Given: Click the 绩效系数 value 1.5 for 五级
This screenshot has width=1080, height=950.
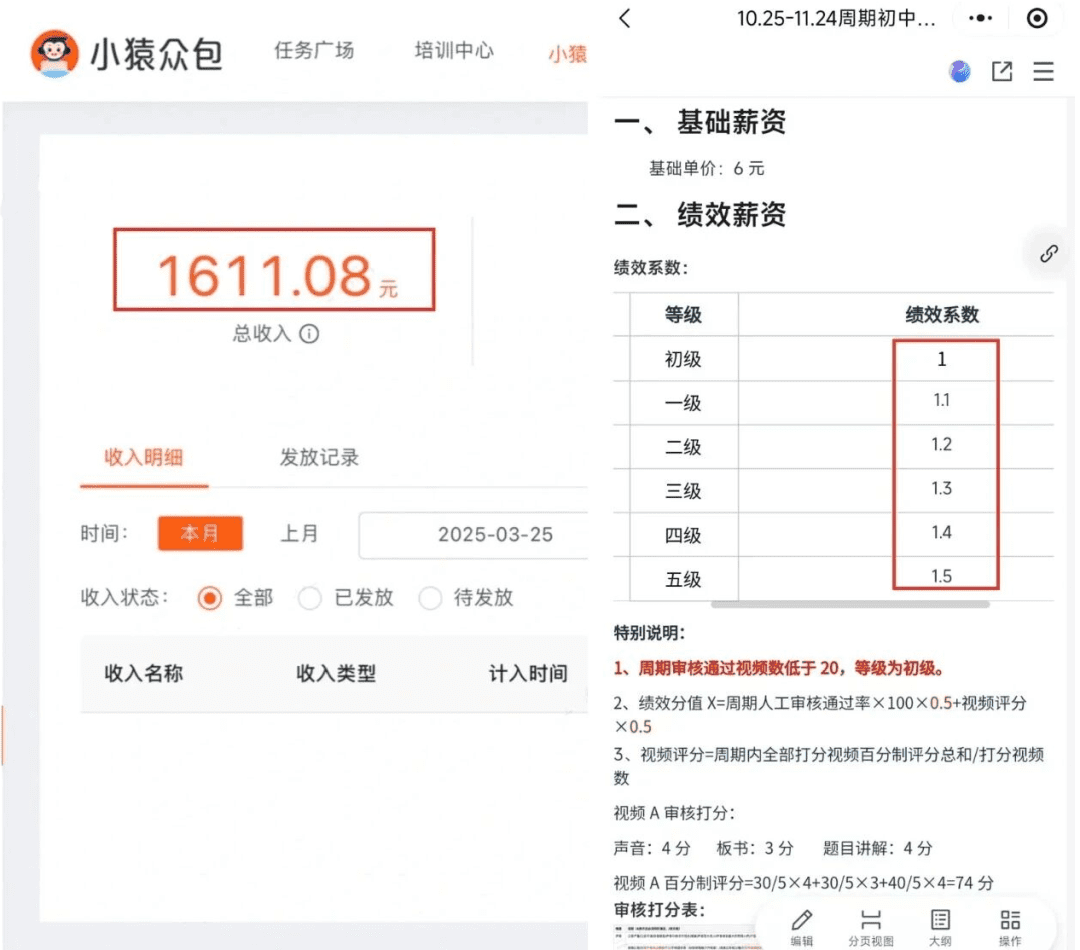Looking at the screenshot, I should [x=941, y=576].
